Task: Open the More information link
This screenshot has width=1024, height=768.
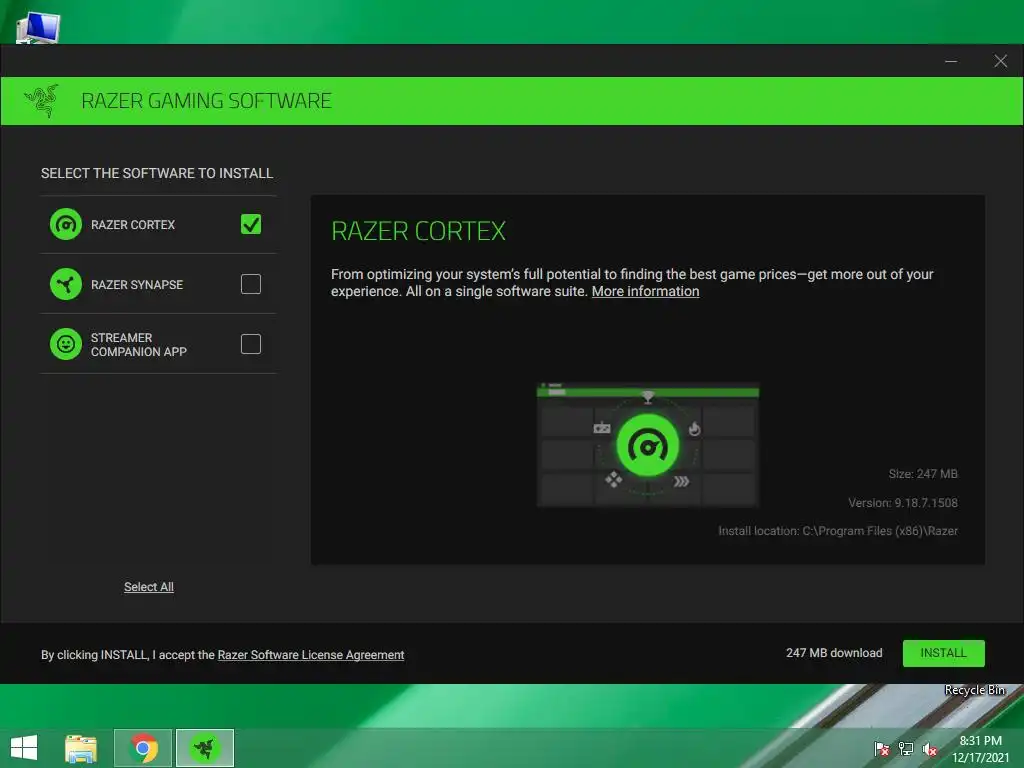Action: click(645, 291)
